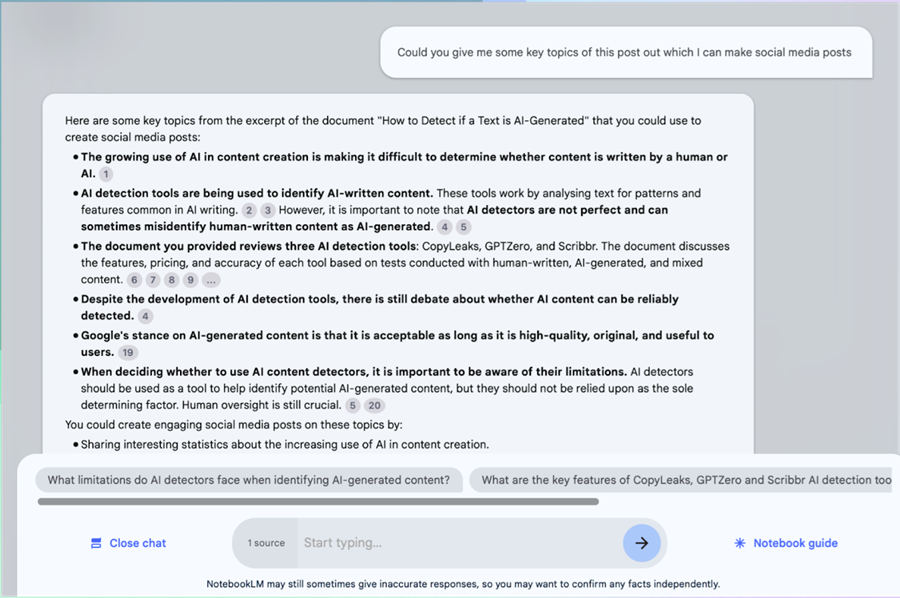Click text 'Here are some key topics from the excerpt'
Viewport: 900px width, 598px height.
(x=383, y=129)
